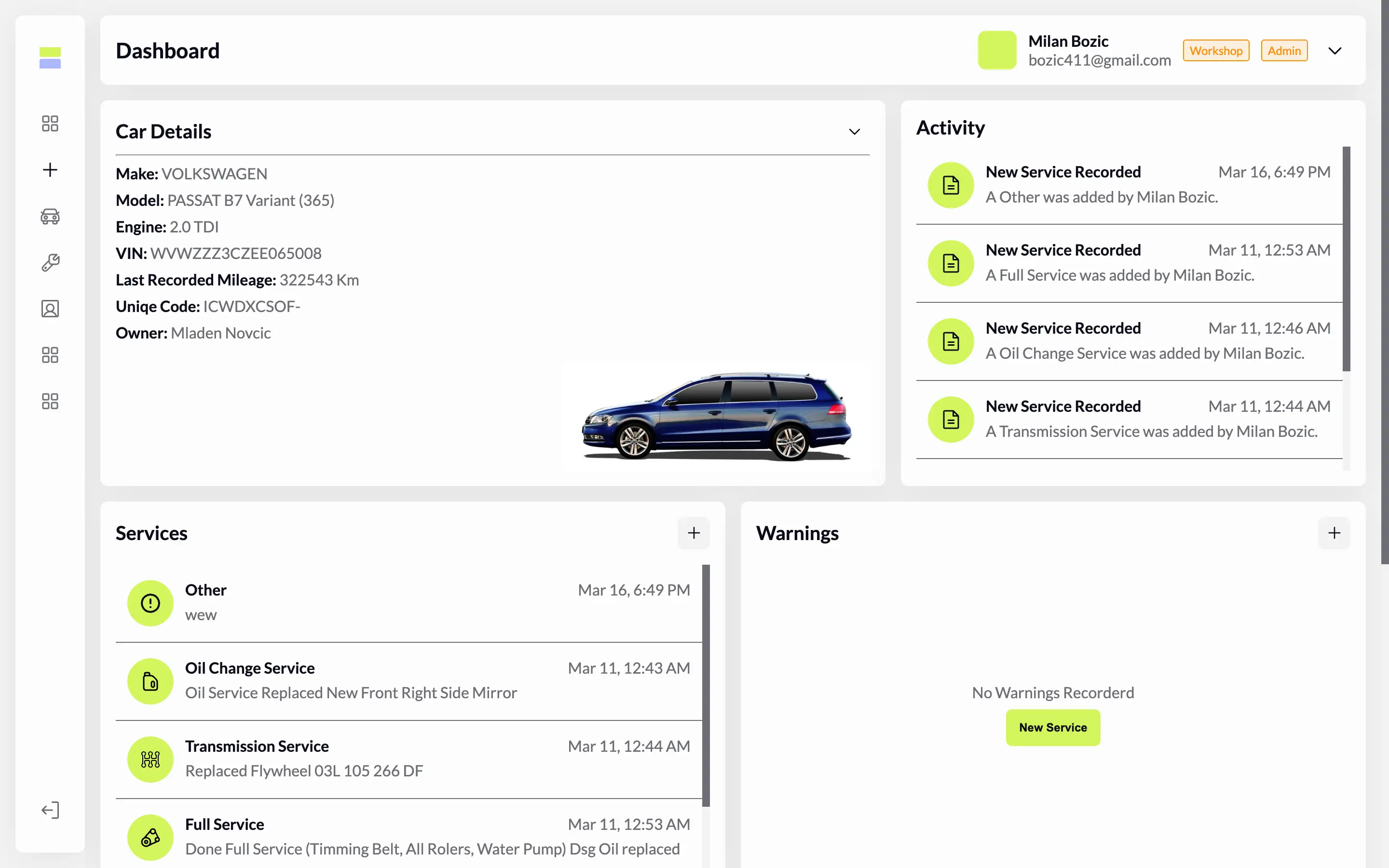
Task: Click the plus icon in the sidebar
Action: pos(50,170)
